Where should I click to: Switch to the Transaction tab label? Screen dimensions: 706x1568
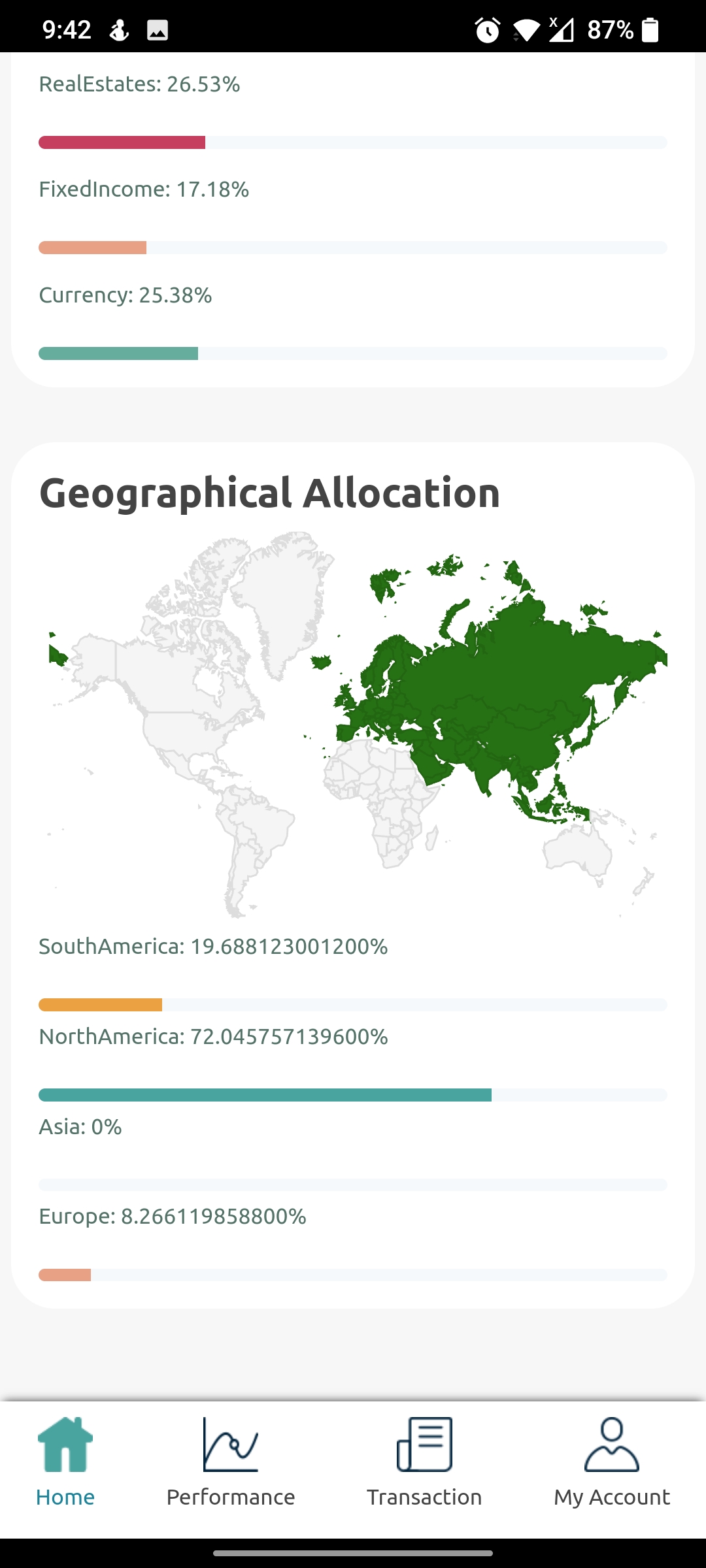pyautogui.click(x=424, y=1497)
